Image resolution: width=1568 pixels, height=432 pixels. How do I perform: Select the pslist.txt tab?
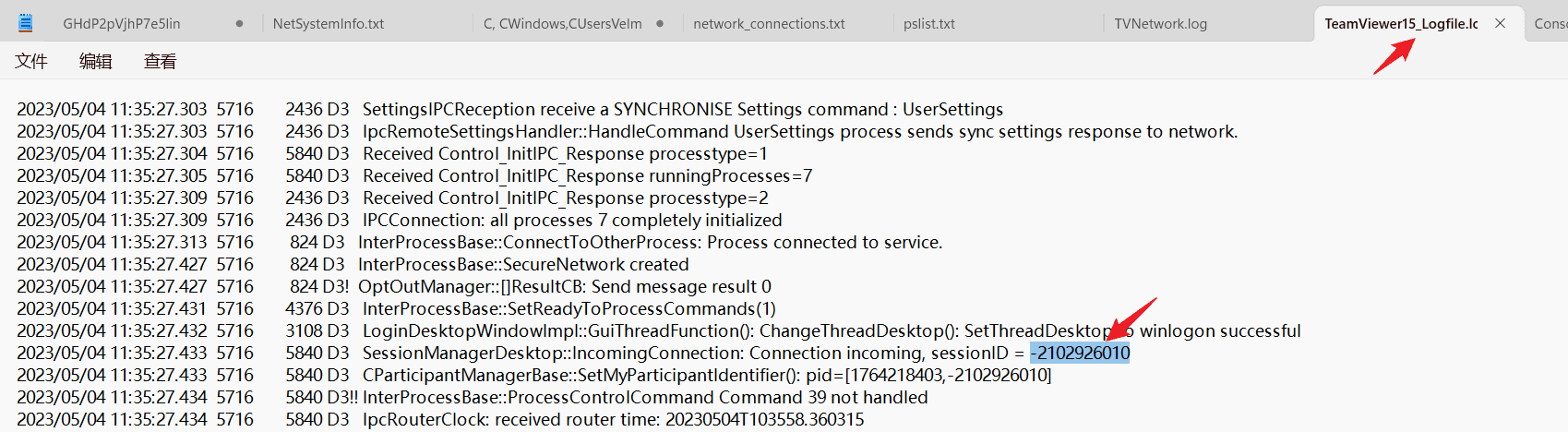point(929,24)
